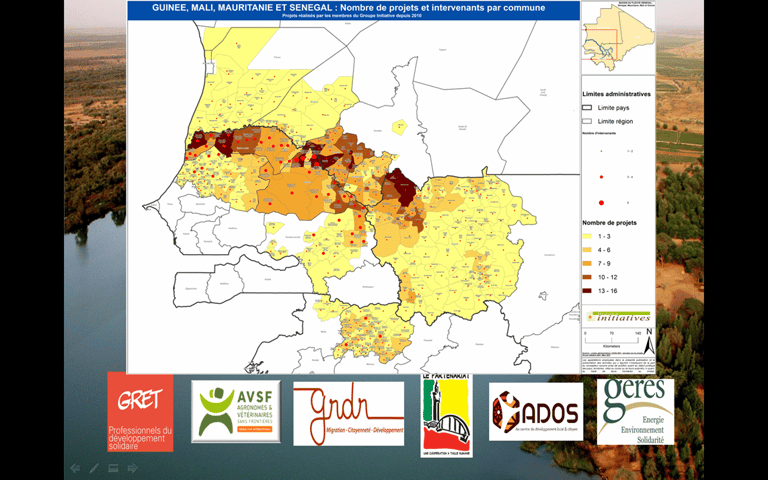Click the 'Limite région' label
This screenshot has width=768, height=480.
click(x=615, y=121)
